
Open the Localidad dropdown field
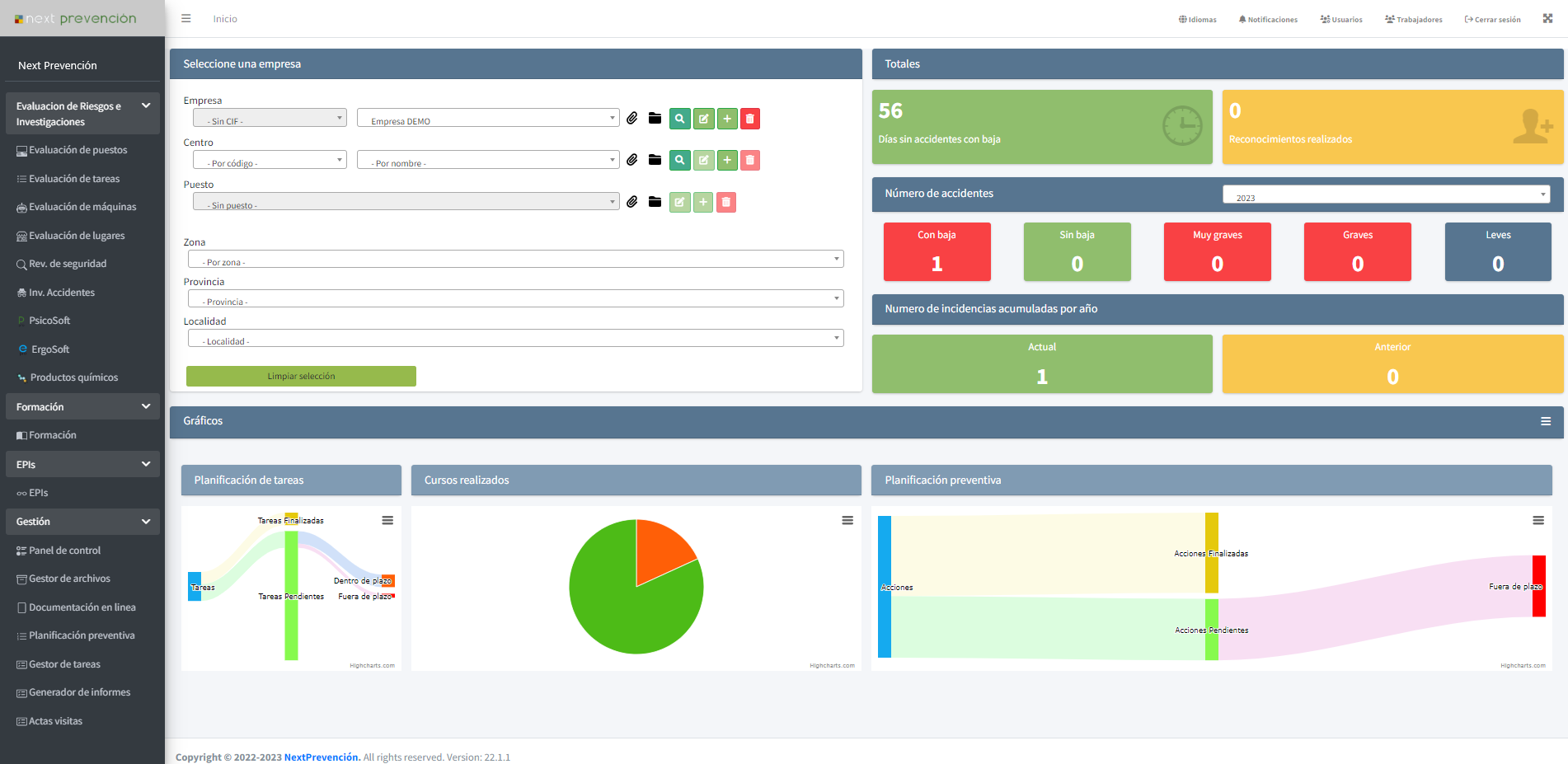point(516,338)
